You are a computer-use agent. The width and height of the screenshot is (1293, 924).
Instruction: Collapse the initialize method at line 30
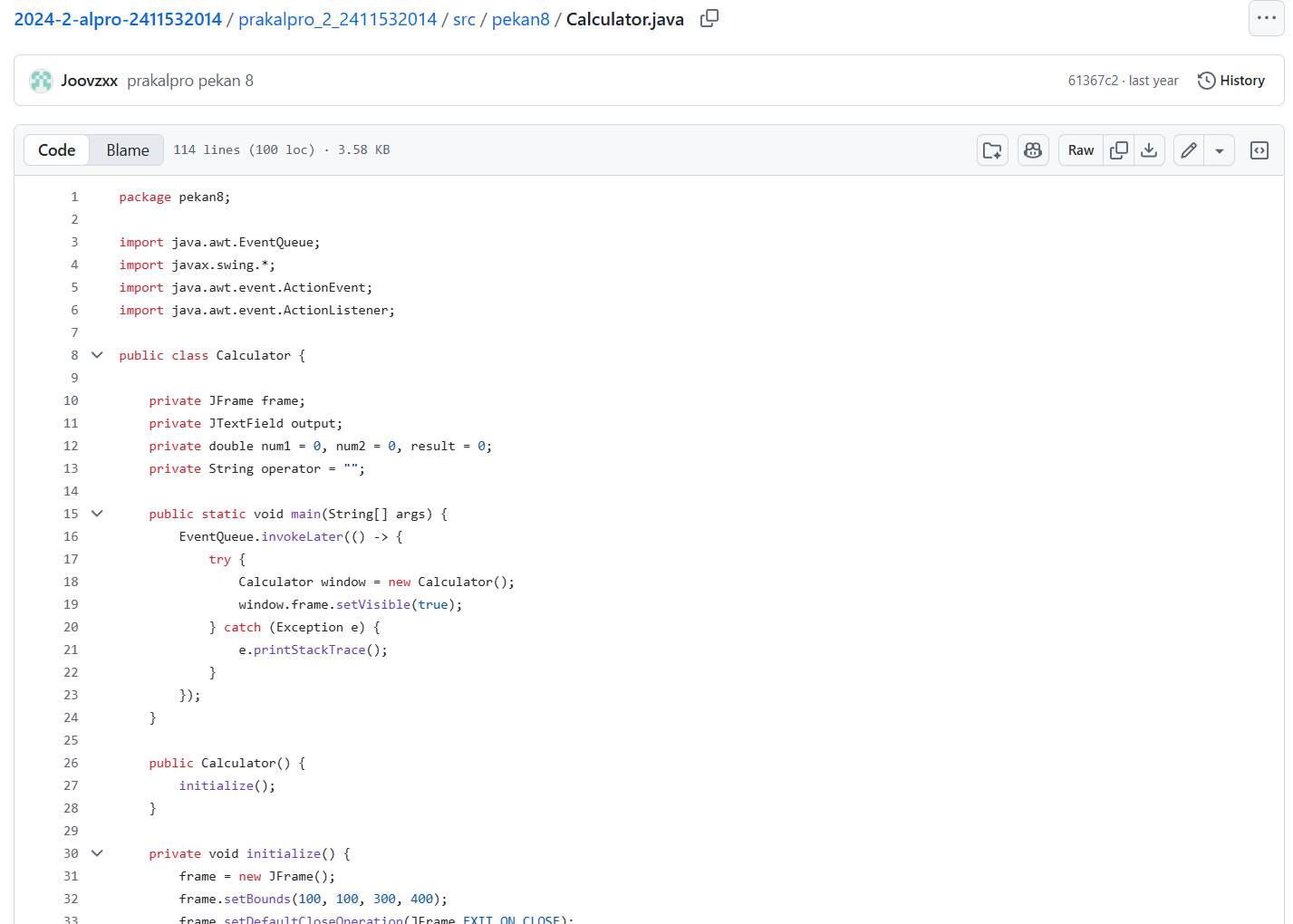(x=97, y=853)
